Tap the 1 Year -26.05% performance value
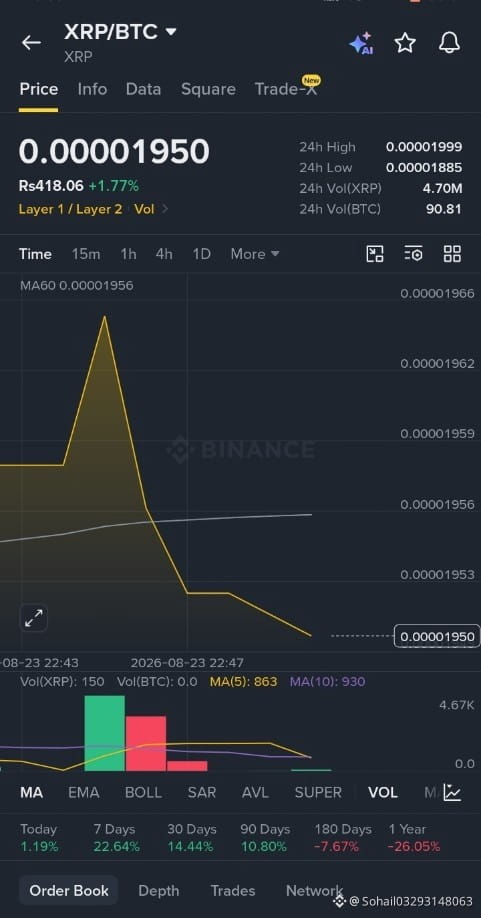Viewport: 481px width, 918px height. click(414, 847)
